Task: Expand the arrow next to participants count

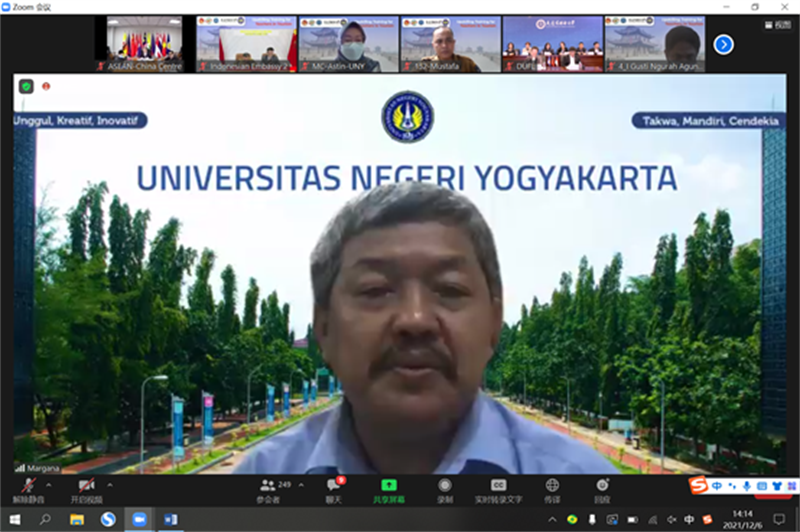Action: coord(300,485)
